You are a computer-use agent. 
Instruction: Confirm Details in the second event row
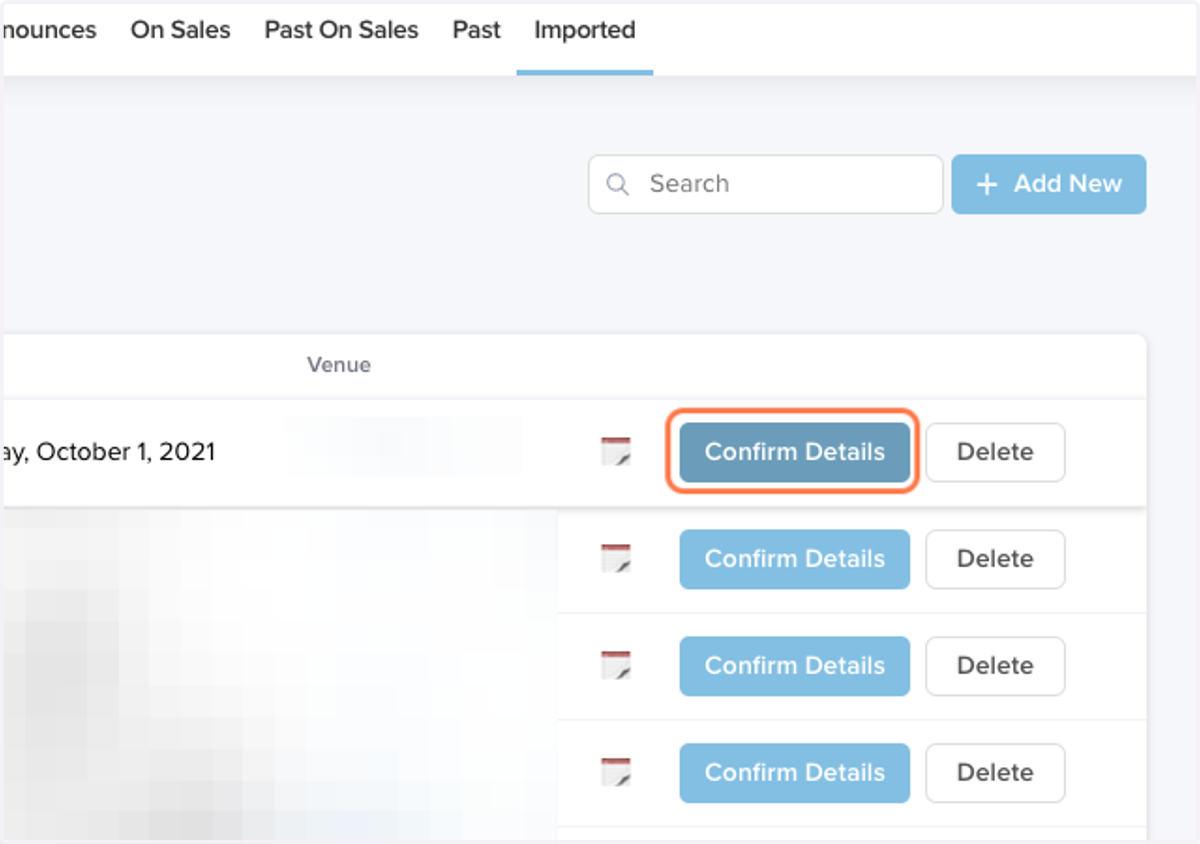[795, 559]
